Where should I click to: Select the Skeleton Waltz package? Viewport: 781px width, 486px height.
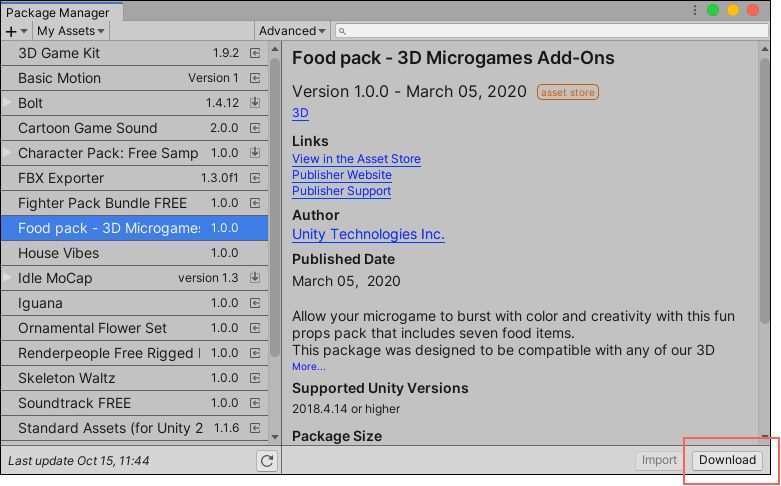point(134,378)
